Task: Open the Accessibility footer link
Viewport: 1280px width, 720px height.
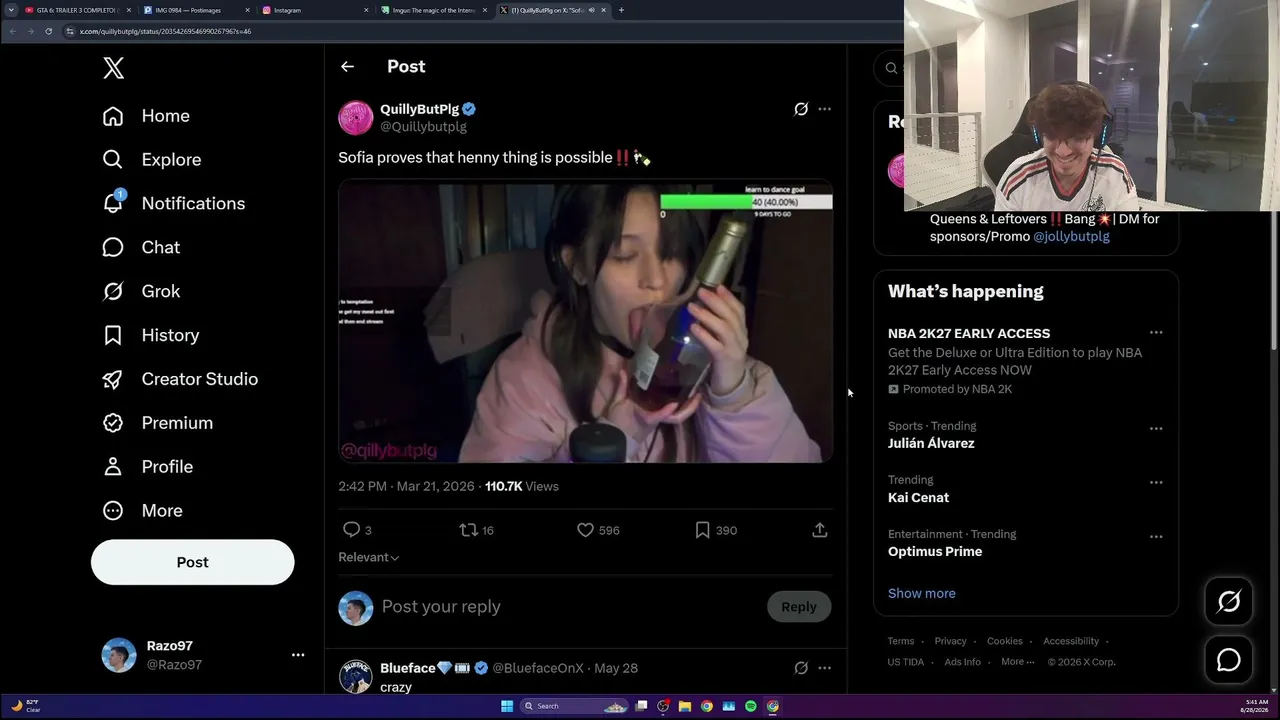Action: click(x=1071, y=641)
